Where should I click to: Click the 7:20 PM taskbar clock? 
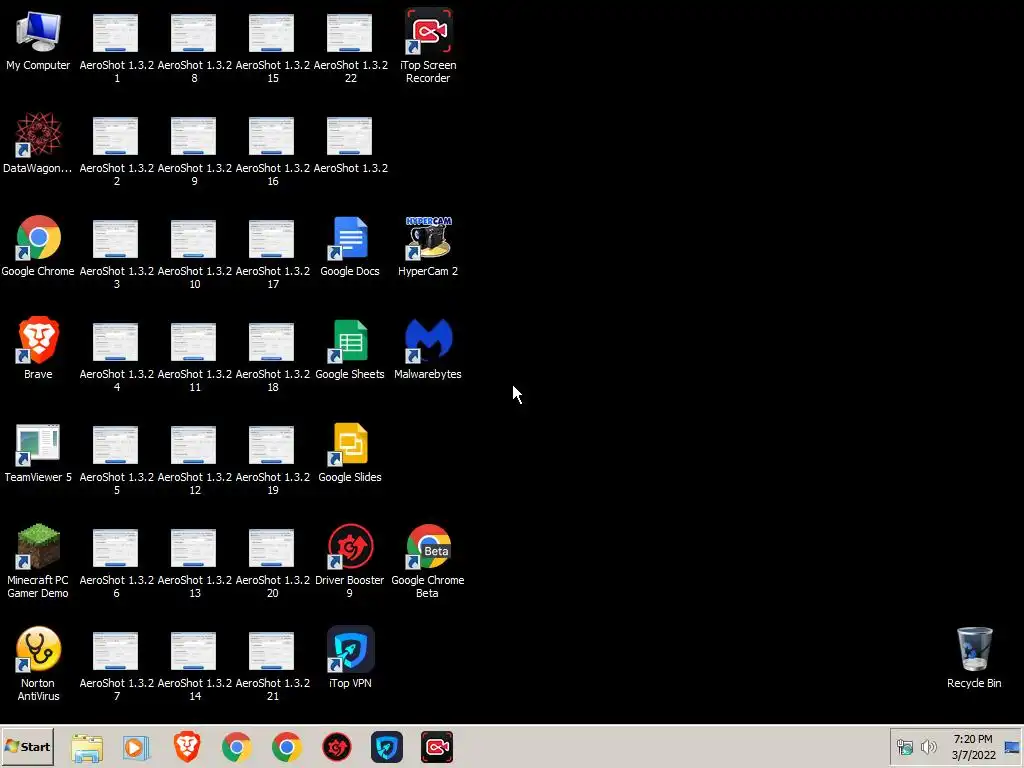[973, 747]
